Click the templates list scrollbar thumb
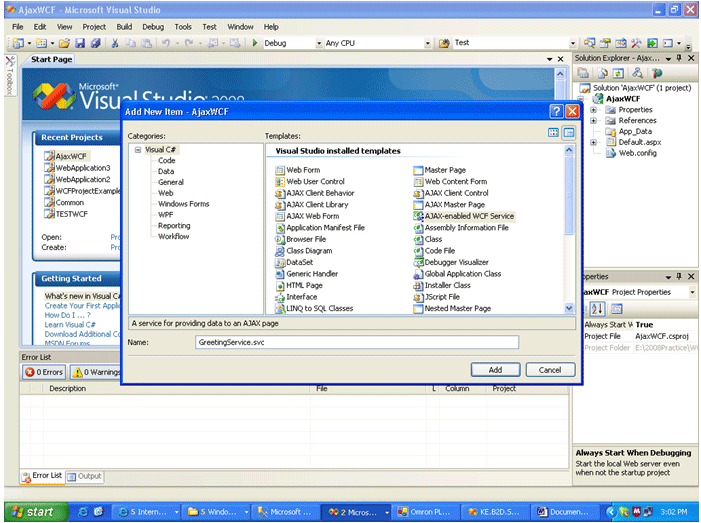Image resolution: width=701 pixels, height=523 pixels. (569, 195)
